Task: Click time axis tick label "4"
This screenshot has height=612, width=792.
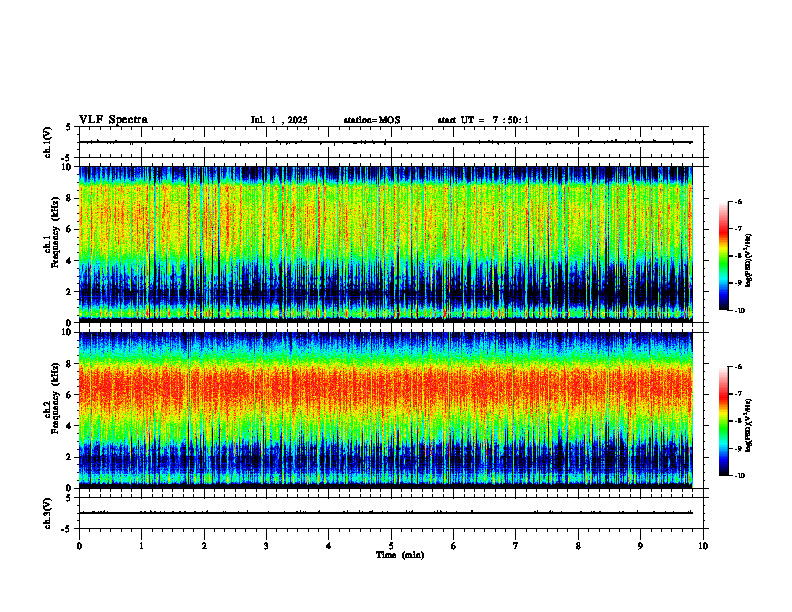Action: [328, 546]
